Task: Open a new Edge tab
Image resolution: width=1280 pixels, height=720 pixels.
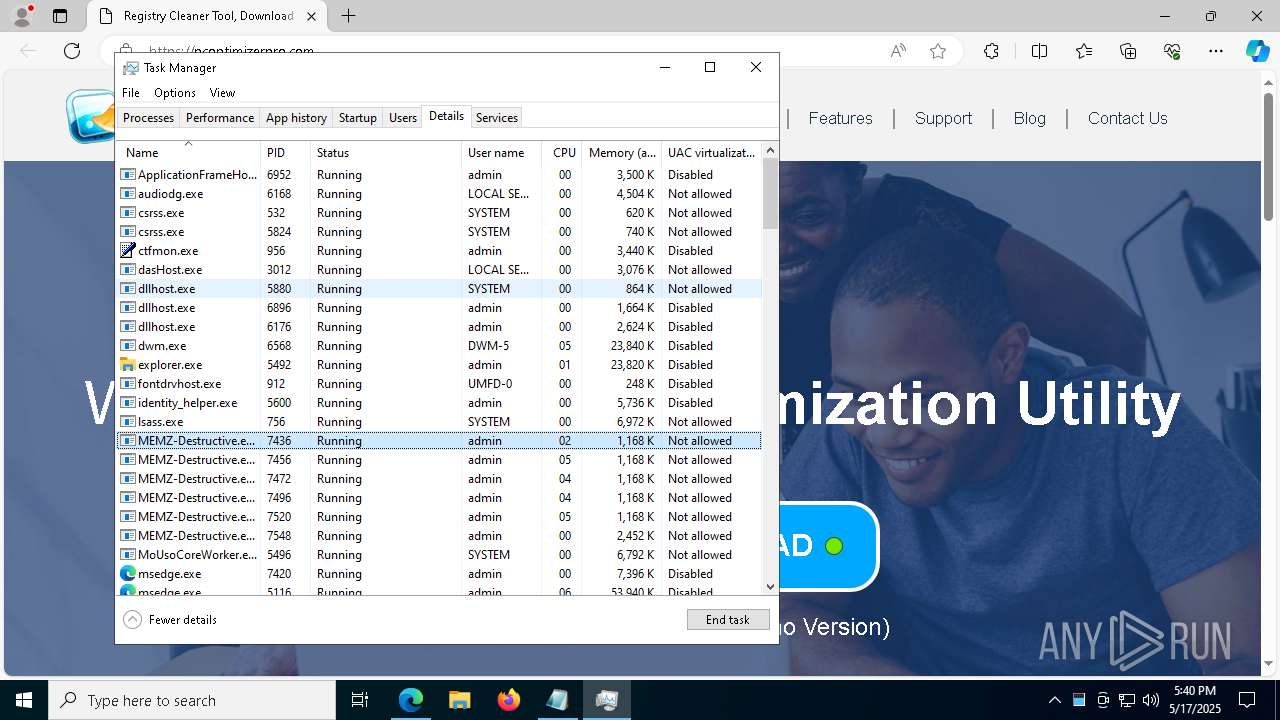Action: tap(348, 16)
